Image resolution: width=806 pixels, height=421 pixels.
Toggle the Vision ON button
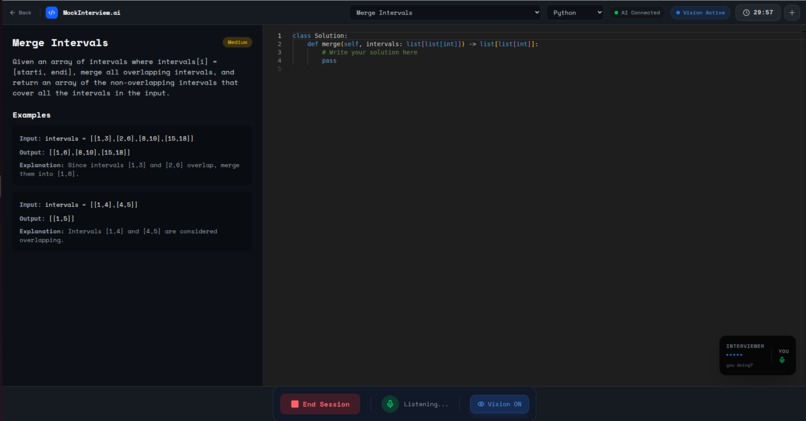(x=499, y=404)
